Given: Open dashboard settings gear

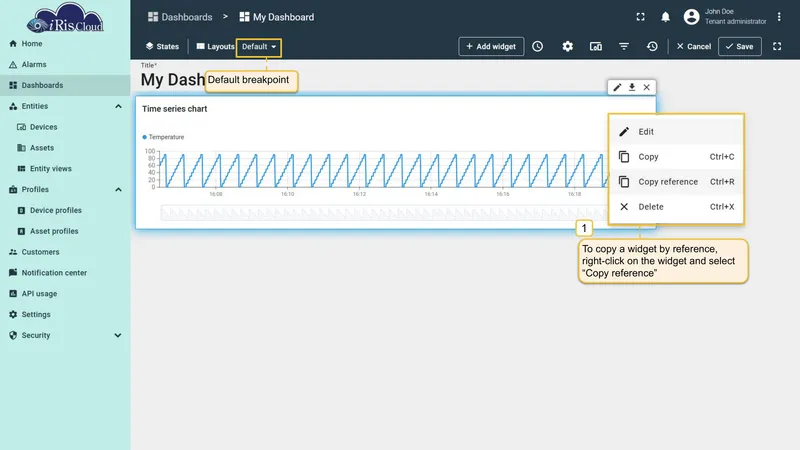Looking at the screenshot, I should tap(567, 46).
